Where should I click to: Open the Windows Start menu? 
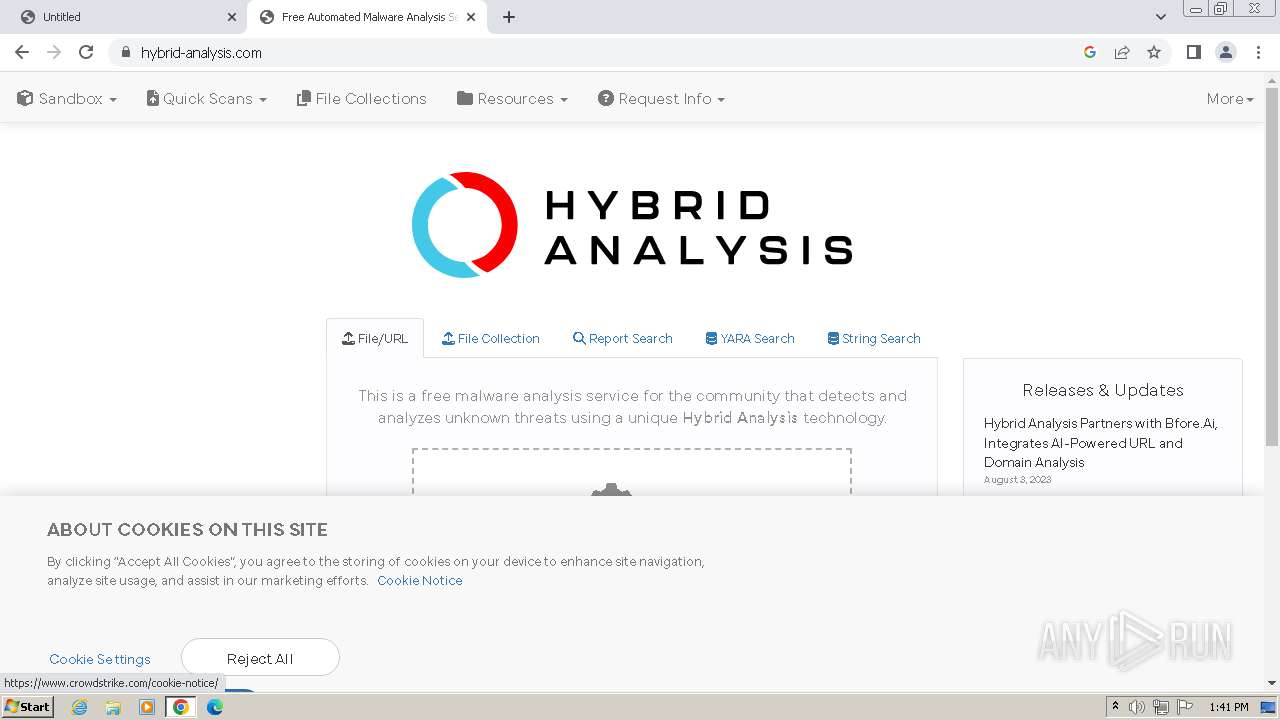(27, 706)
